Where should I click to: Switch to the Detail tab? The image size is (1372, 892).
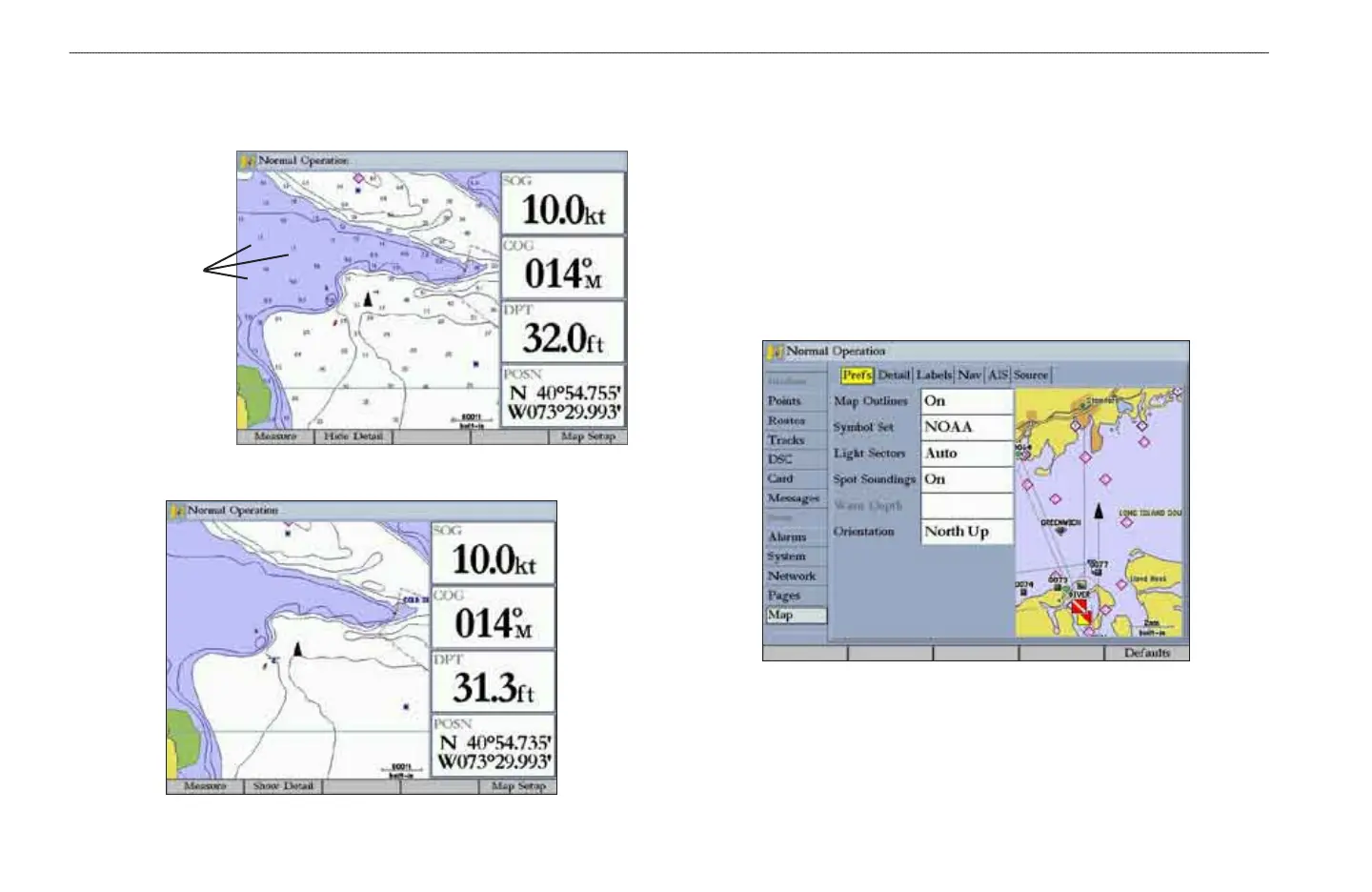click(894, 375)
